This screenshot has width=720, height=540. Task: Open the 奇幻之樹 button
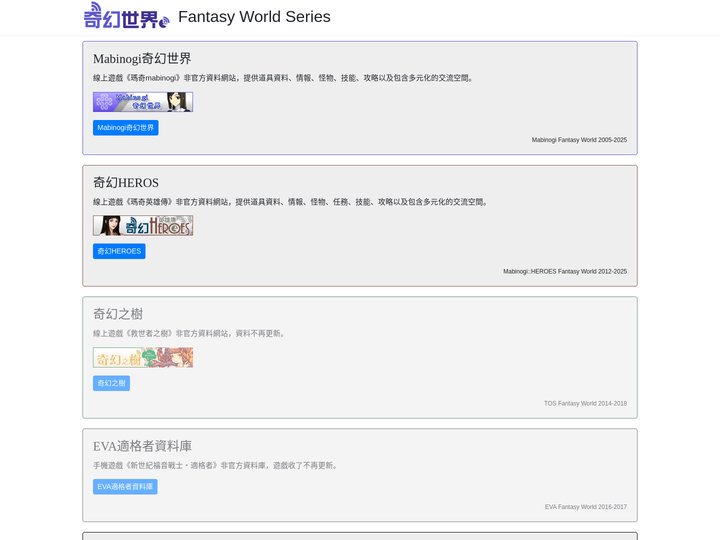111,383
